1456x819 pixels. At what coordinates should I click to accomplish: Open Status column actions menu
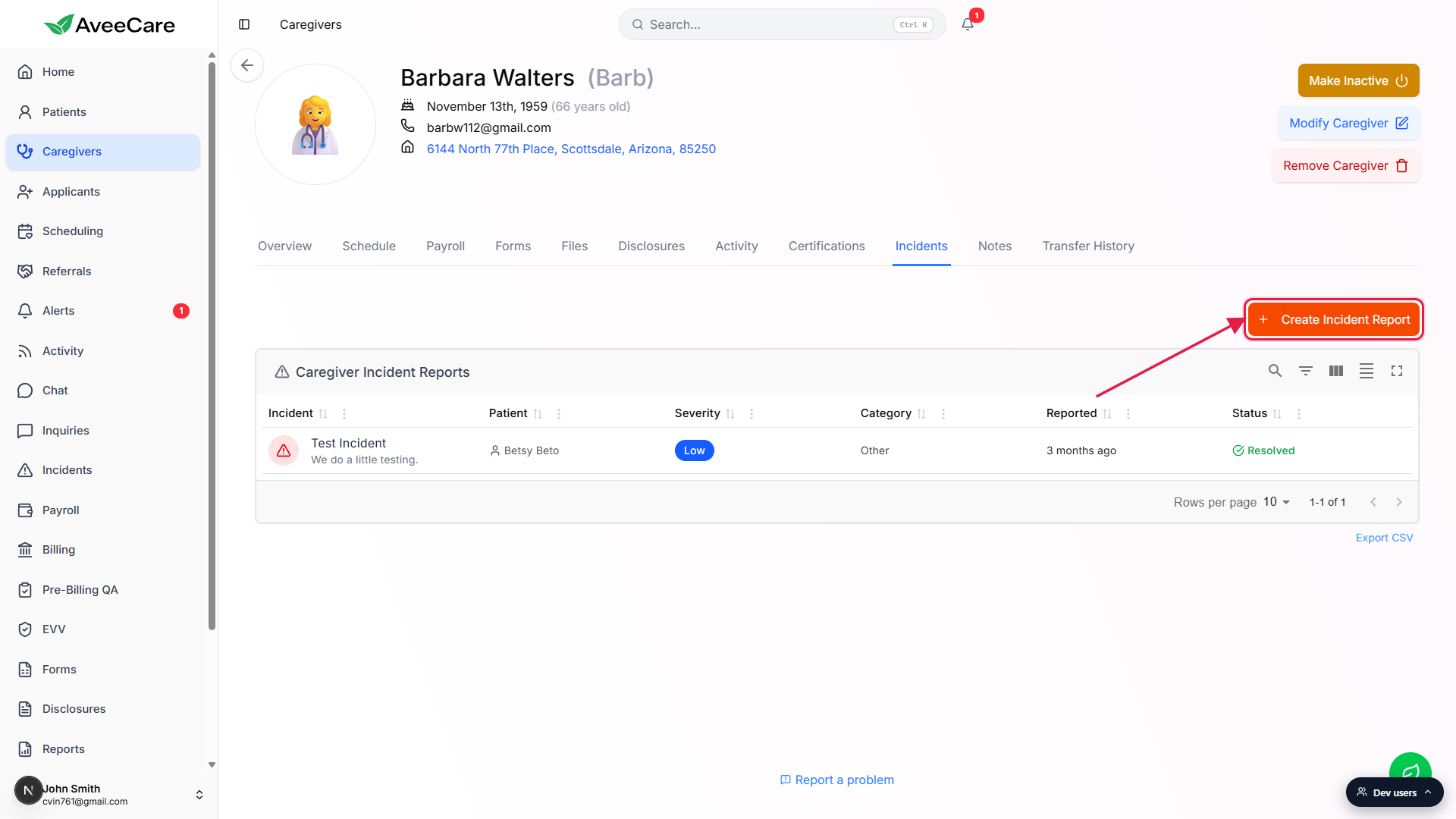(x=1299, y=414)
